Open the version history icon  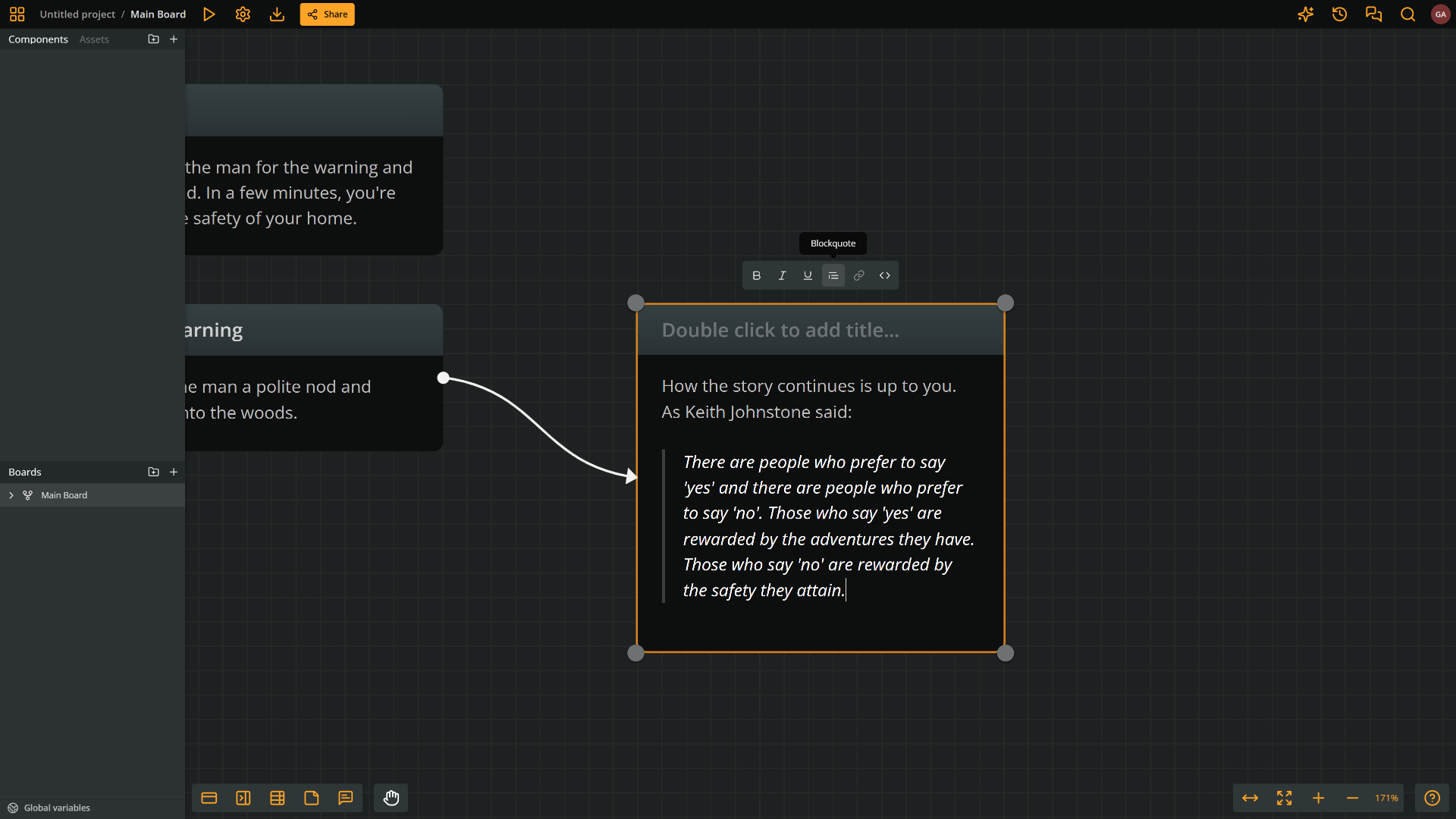point(1339,14)
